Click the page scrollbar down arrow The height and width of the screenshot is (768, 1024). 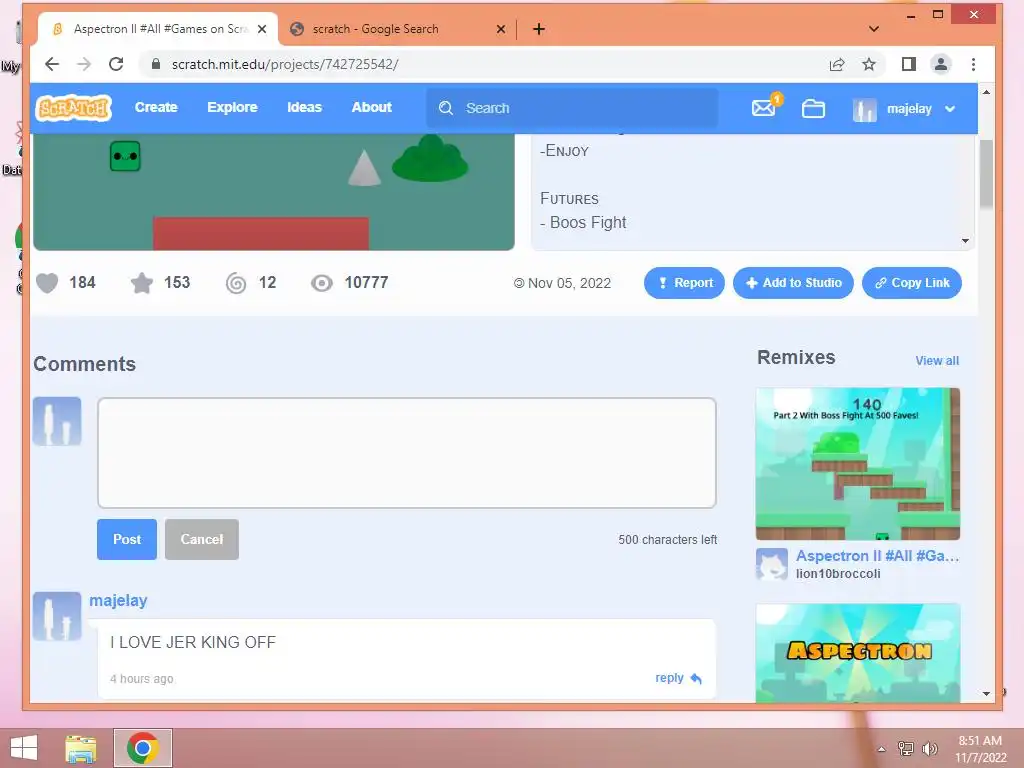point(986,694)
